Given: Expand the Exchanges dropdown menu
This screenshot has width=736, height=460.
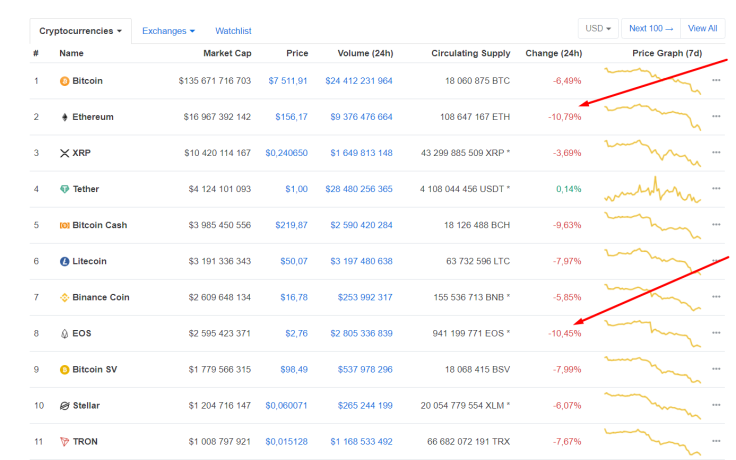Looking at the screenshot, I should [x=168, y=31].
